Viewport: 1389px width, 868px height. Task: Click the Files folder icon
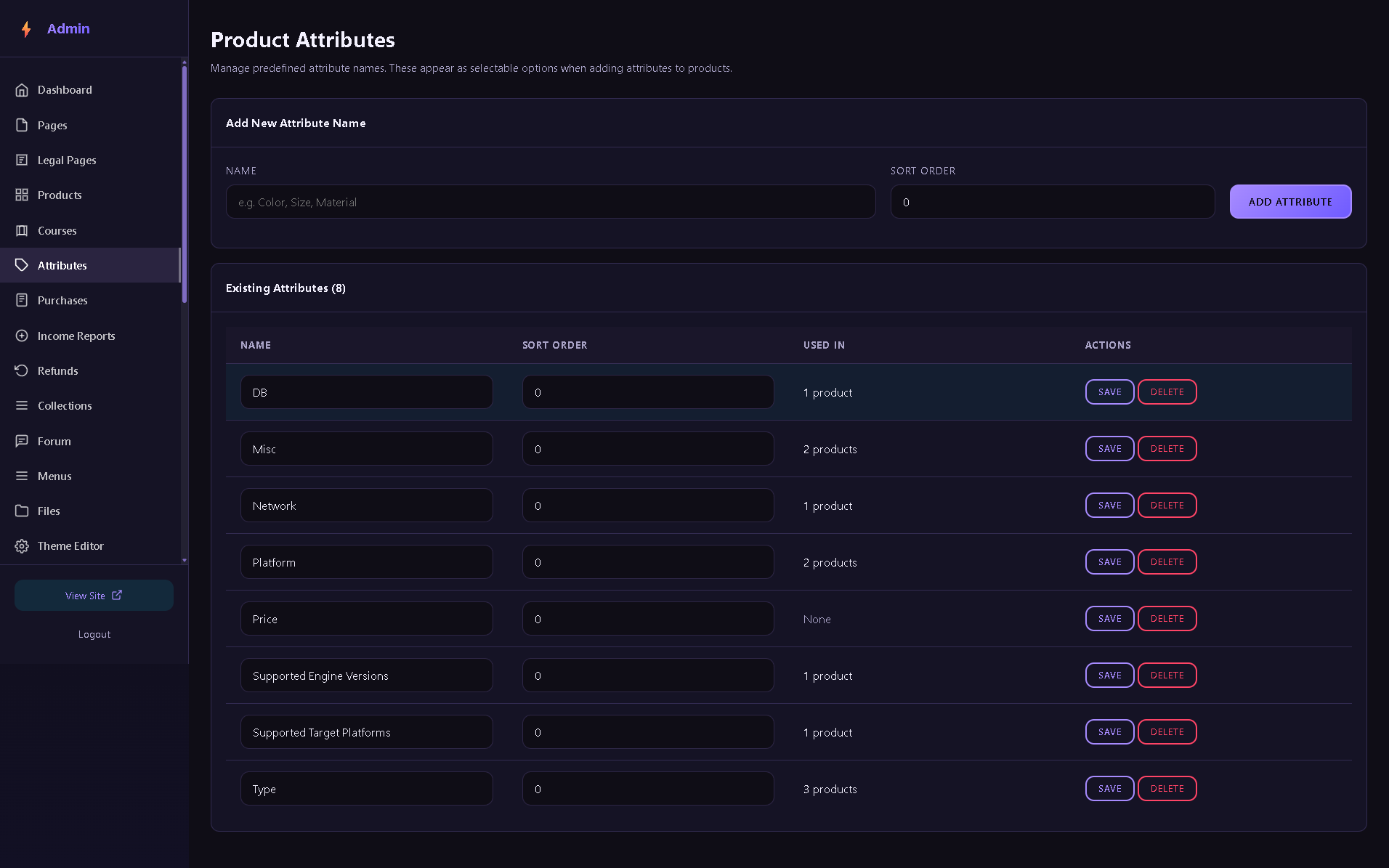point(22,511)
